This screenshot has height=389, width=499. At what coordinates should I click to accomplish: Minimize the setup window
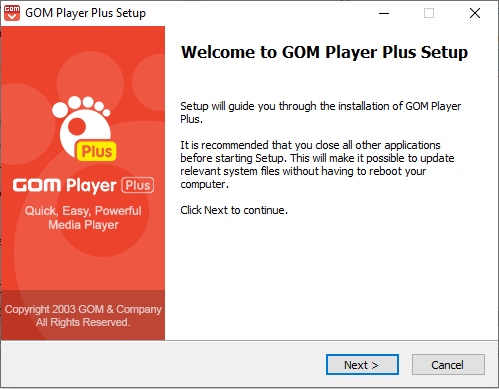(x=384, y=13)
